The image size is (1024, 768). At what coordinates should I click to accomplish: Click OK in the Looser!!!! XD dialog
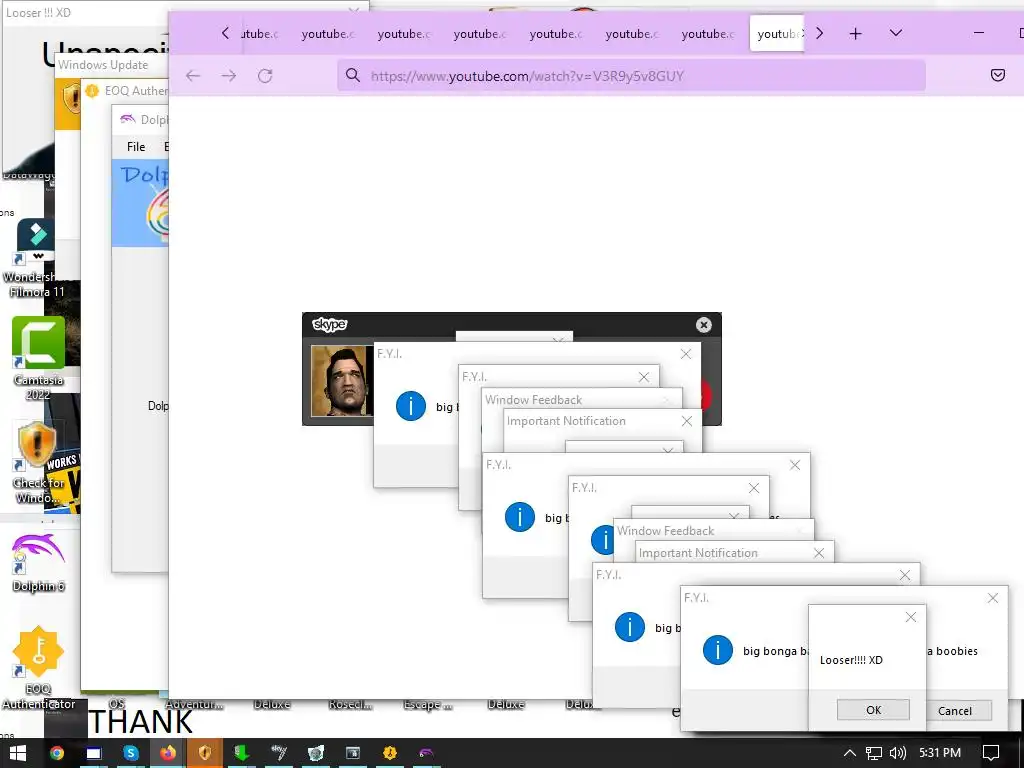coord(873,710)
